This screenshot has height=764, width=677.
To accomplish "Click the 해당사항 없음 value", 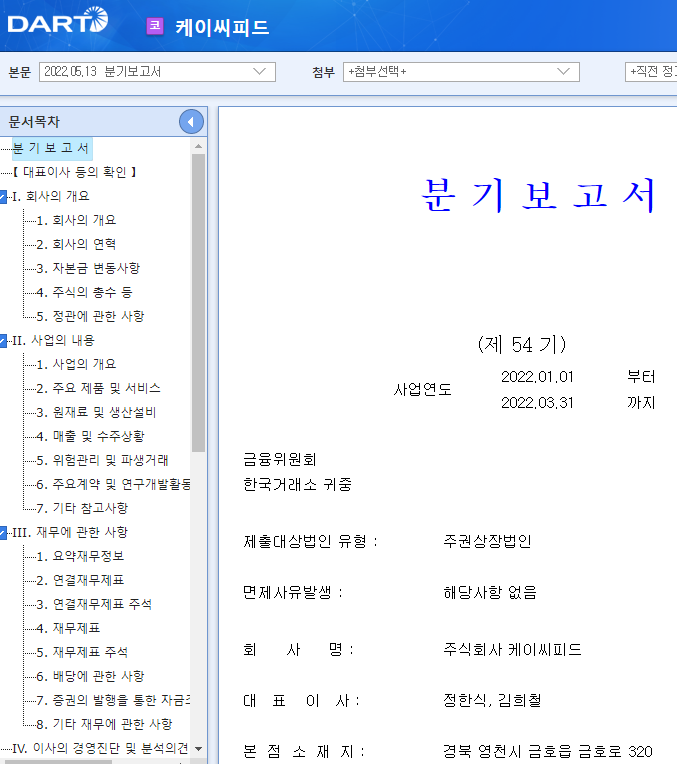I will pos(490,592).
